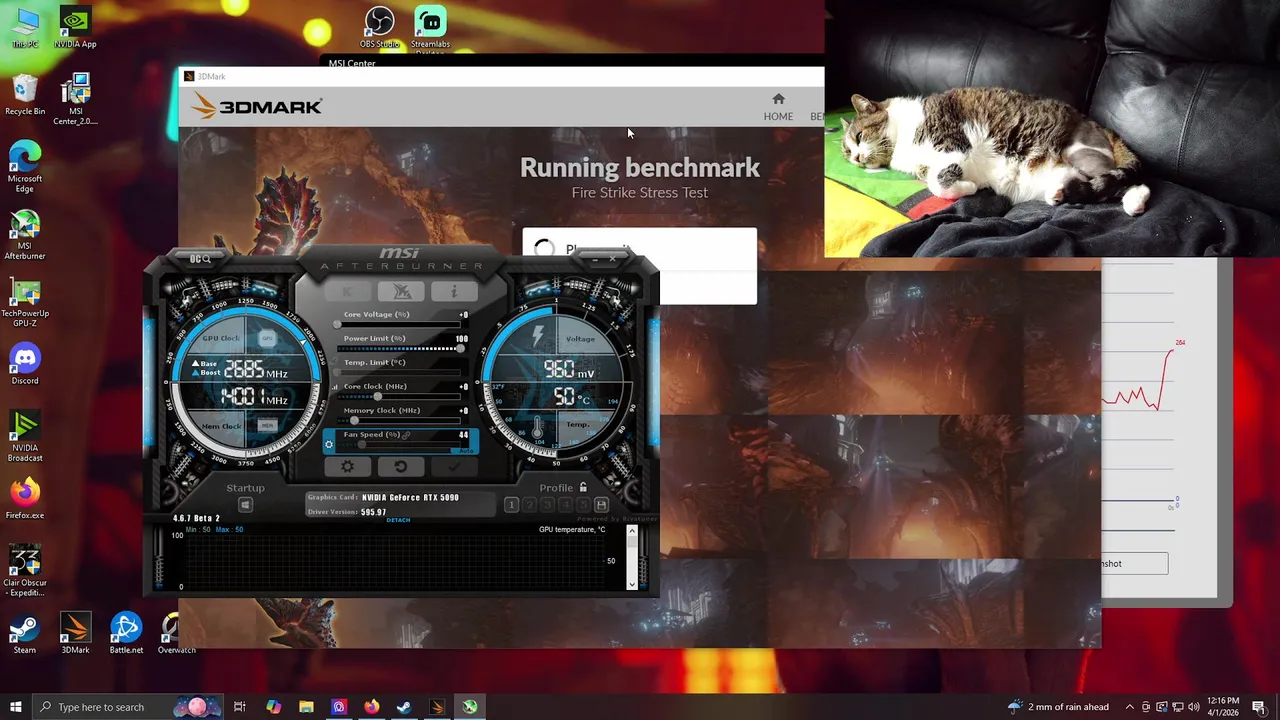Toggle Afterburner Startup Windows button

245,505
